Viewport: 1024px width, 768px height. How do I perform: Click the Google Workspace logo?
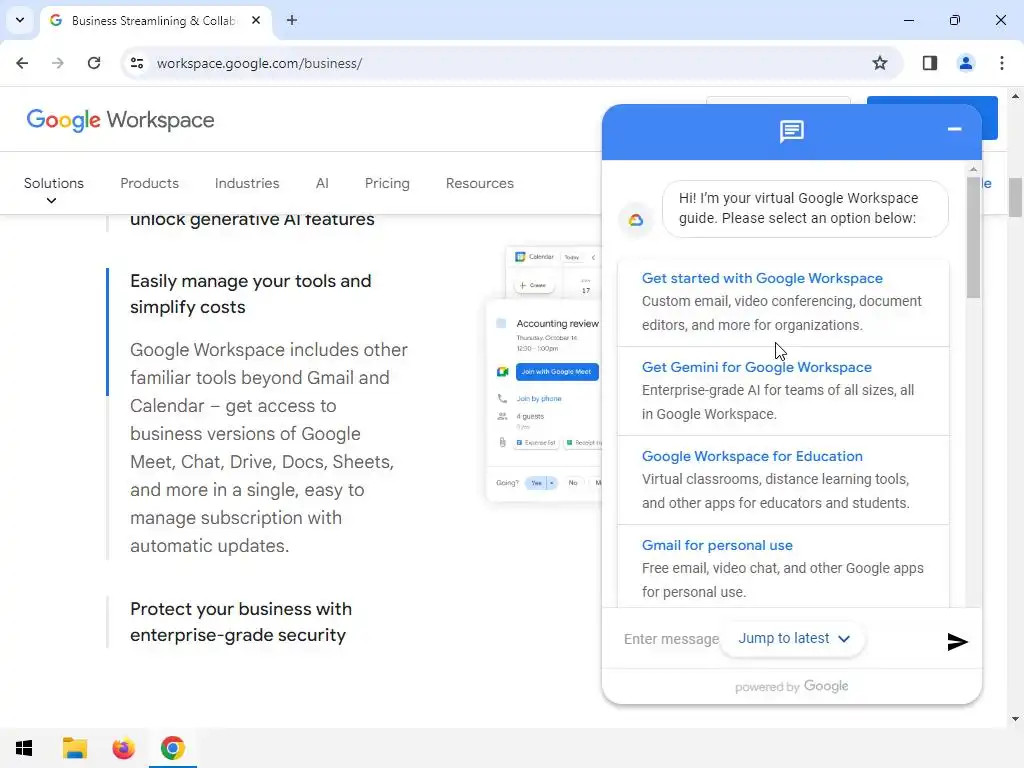point(120,120)
